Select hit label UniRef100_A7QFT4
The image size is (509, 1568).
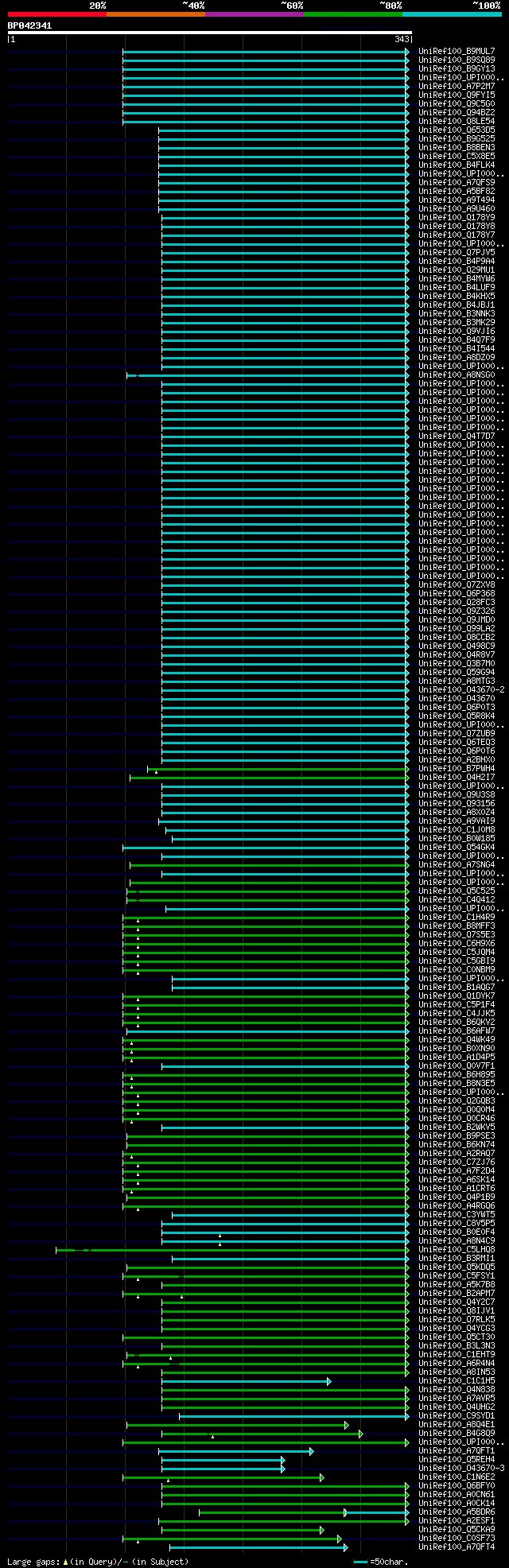point(457,1547)
